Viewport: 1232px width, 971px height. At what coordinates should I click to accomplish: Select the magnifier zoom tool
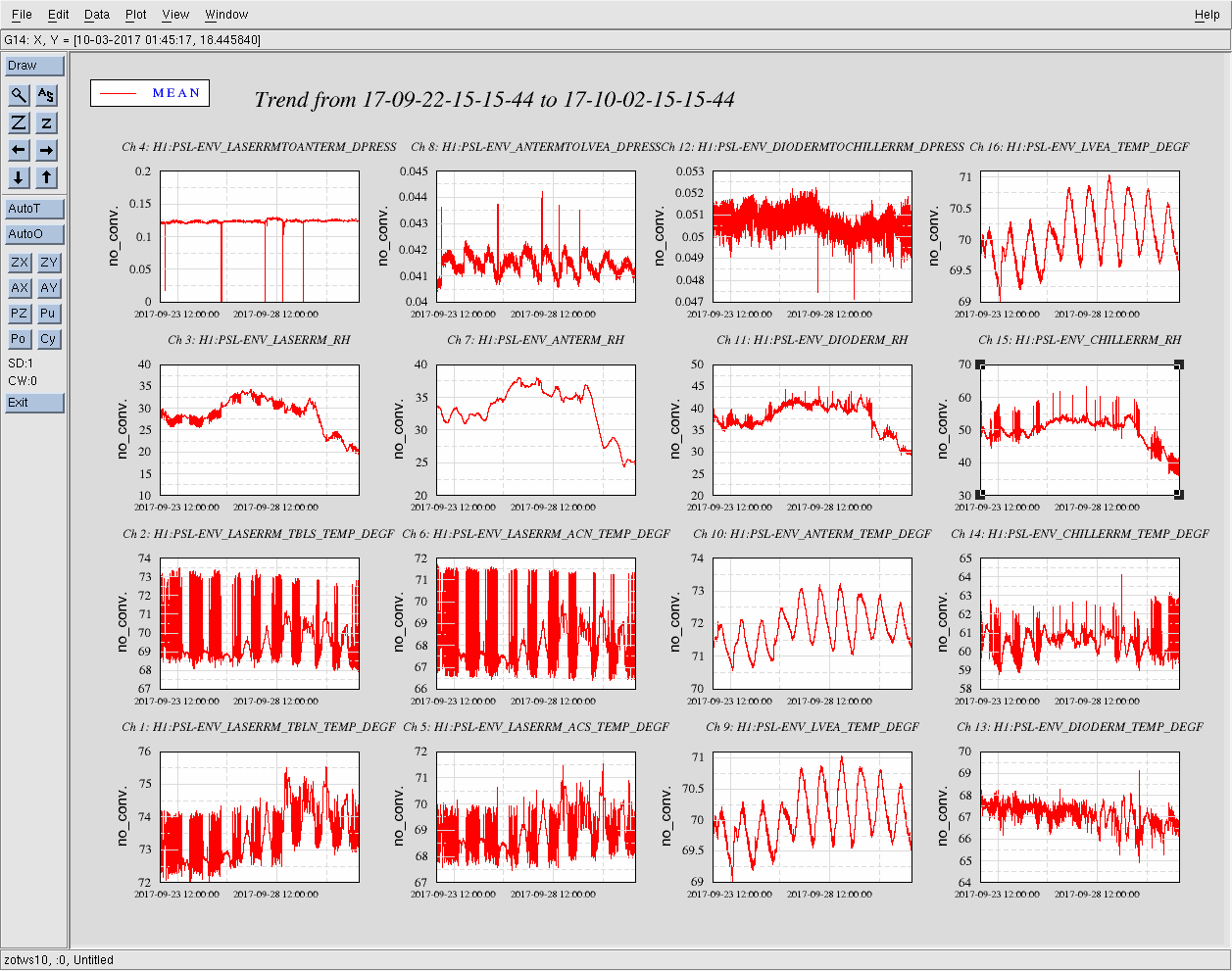click(19, 95)
